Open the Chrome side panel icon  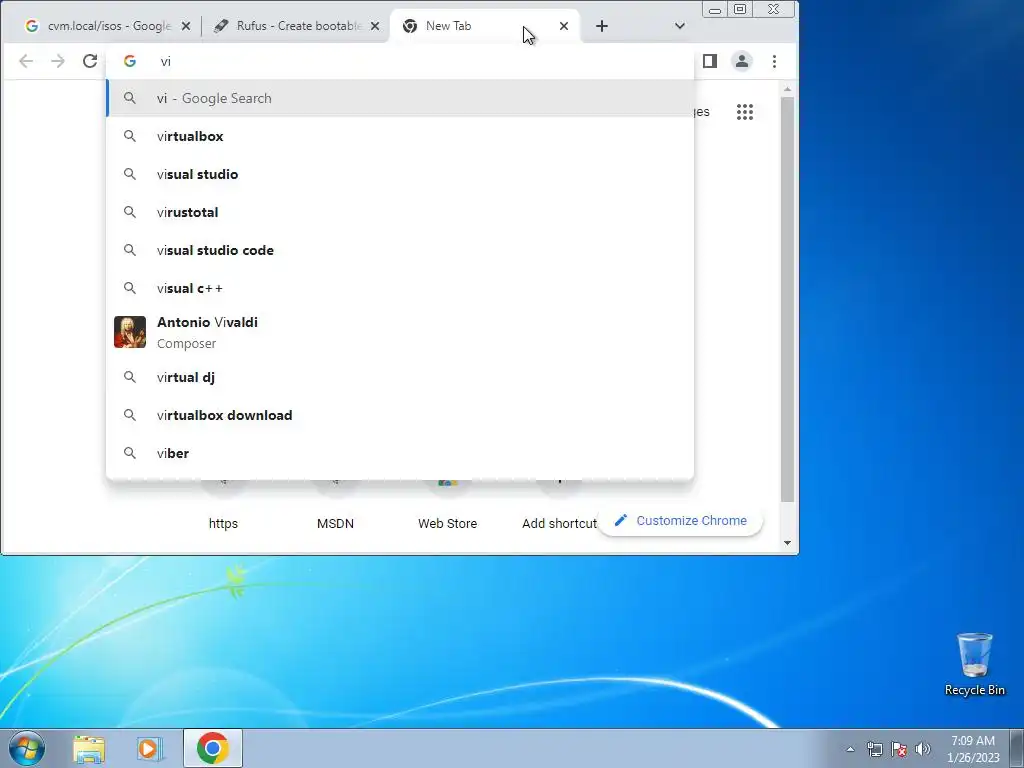[710, 61]
